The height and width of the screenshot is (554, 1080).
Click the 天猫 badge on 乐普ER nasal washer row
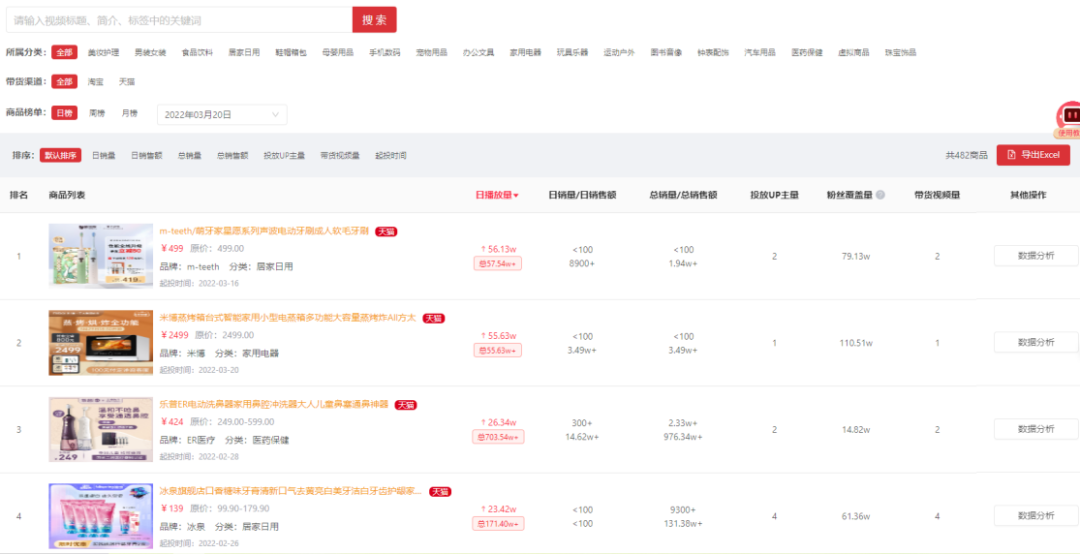point(406,405)
